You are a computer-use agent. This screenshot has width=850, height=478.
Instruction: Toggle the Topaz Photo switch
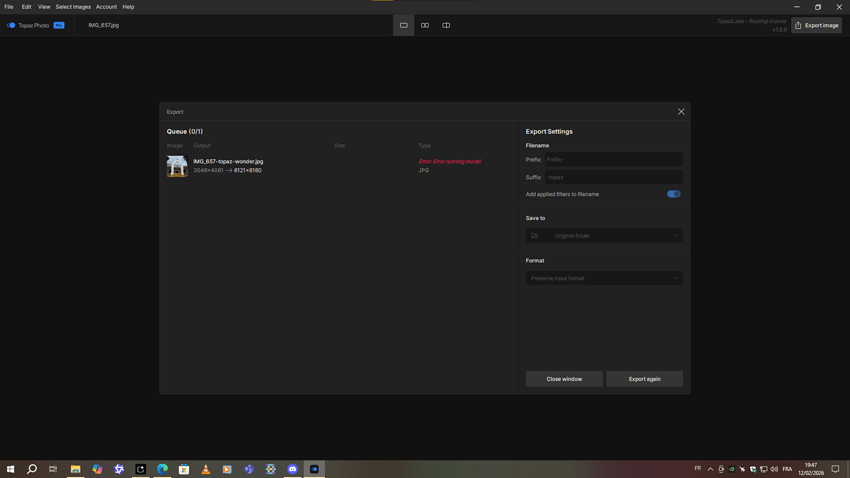[x=11, y=25]
